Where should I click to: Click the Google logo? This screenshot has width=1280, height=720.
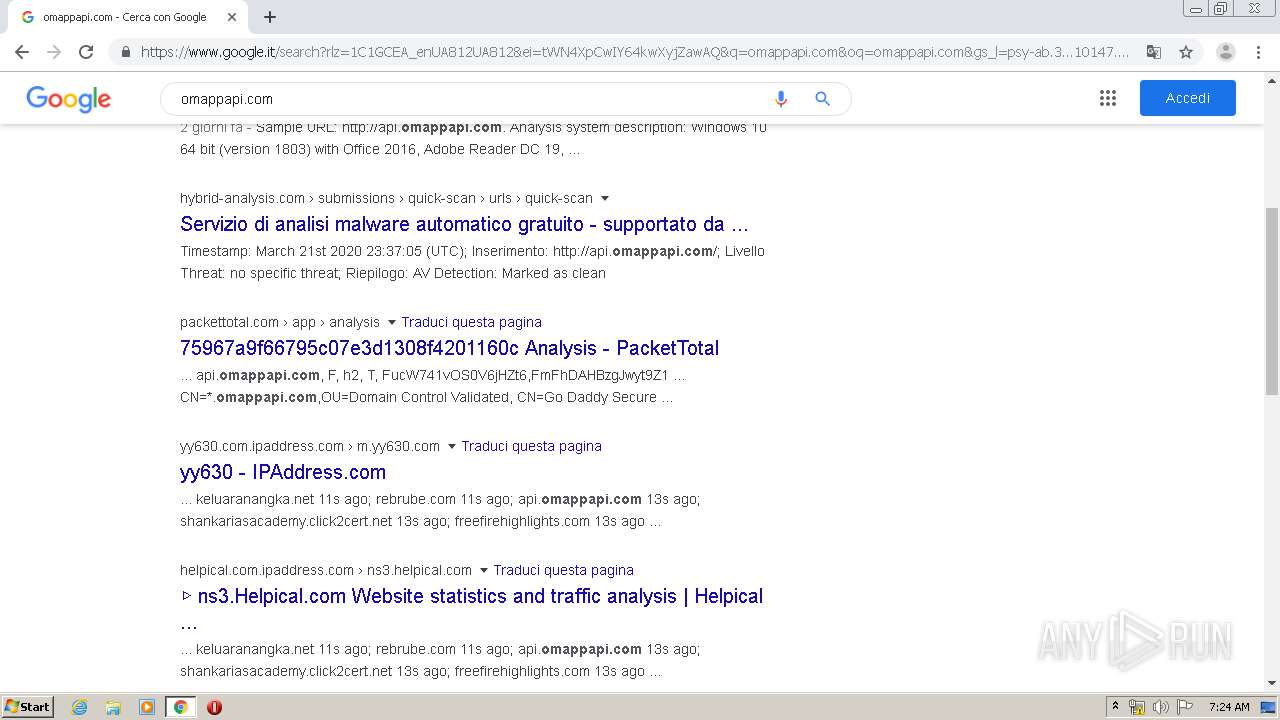(x=68, y=99)
